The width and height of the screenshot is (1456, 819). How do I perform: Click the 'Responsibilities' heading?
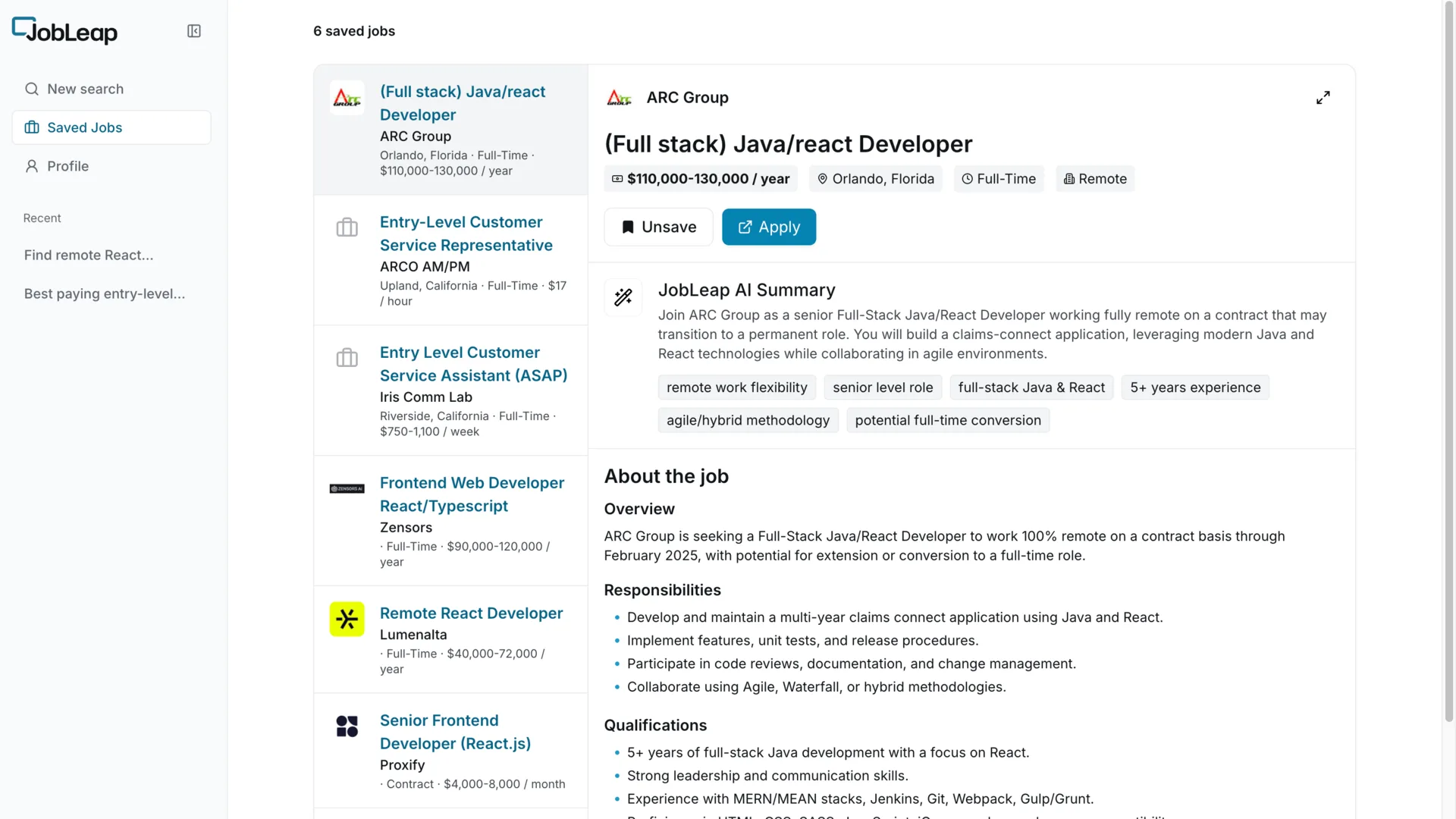tap(663, 590)
